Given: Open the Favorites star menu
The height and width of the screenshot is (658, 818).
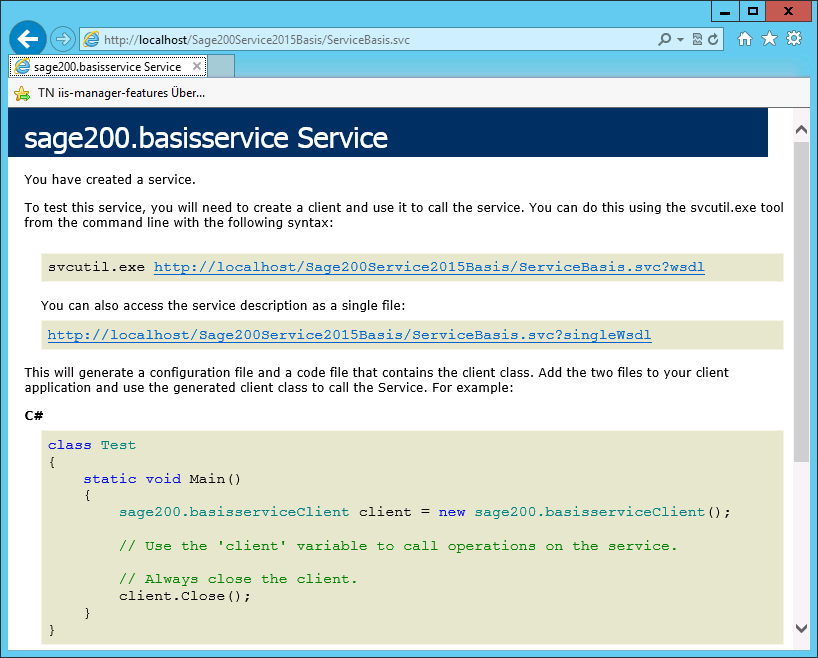Looking at the screenshot, I should point(769,39).
